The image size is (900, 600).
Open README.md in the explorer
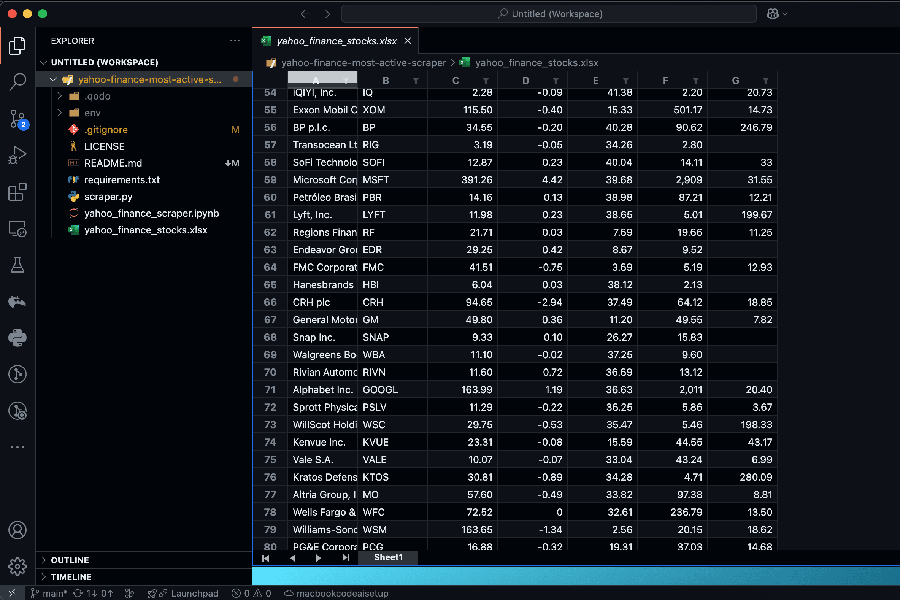click(112, 163)
